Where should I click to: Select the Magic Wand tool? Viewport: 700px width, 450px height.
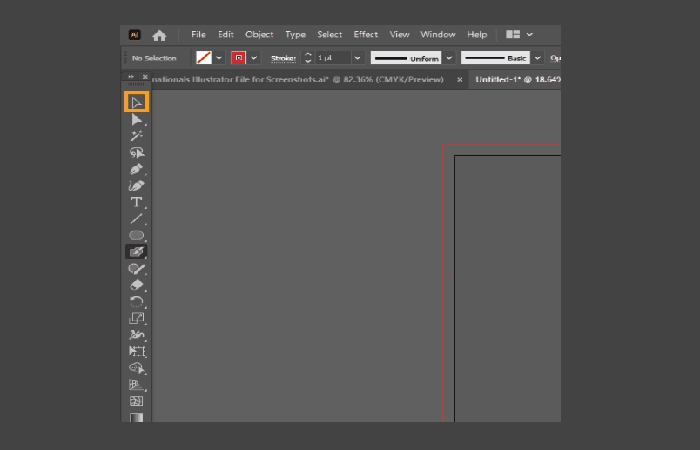137,136
